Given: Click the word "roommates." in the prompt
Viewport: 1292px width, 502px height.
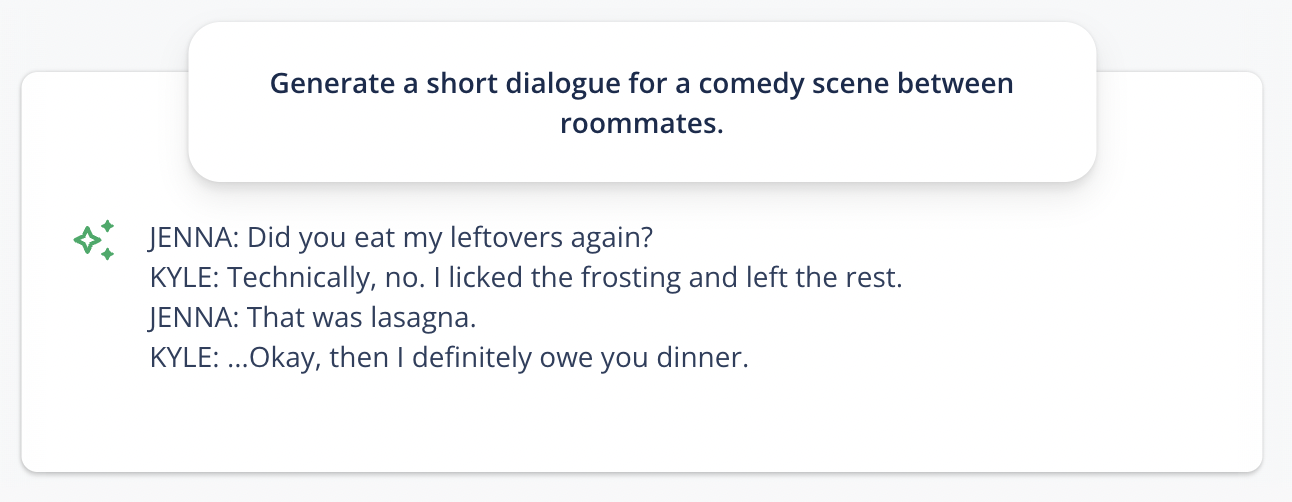Looking at the screenshot, I should point(641,123).
